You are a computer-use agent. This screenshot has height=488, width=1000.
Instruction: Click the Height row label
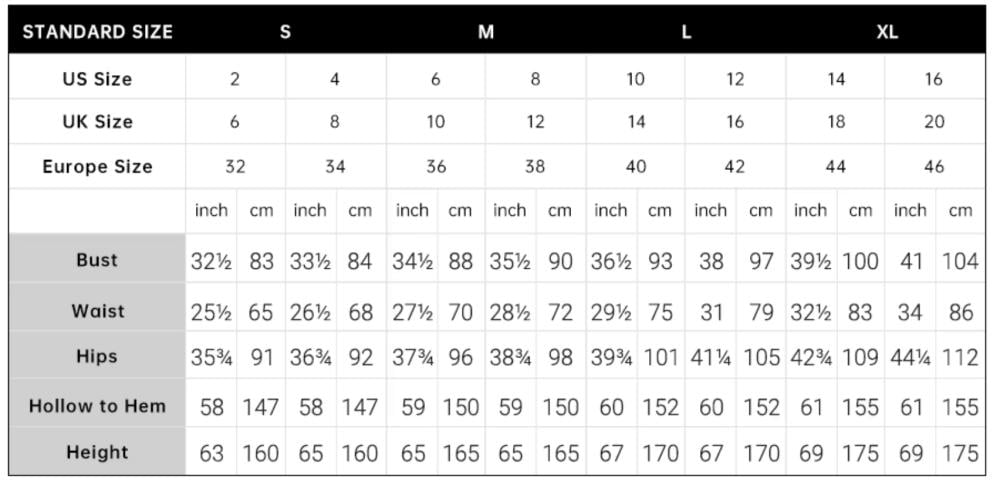tap(97, 452)
